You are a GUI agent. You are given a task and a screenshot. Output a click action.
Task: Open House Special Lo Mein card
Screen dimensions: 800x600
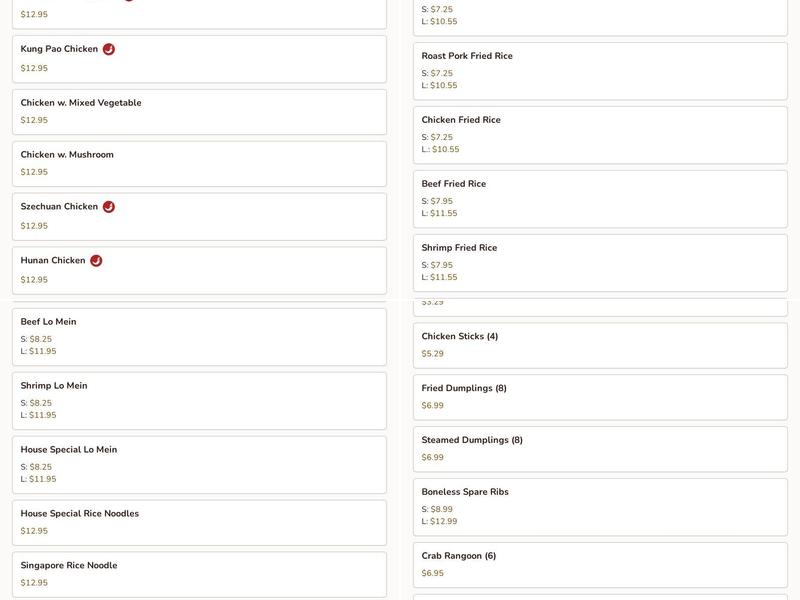click(x=199, y=464)
